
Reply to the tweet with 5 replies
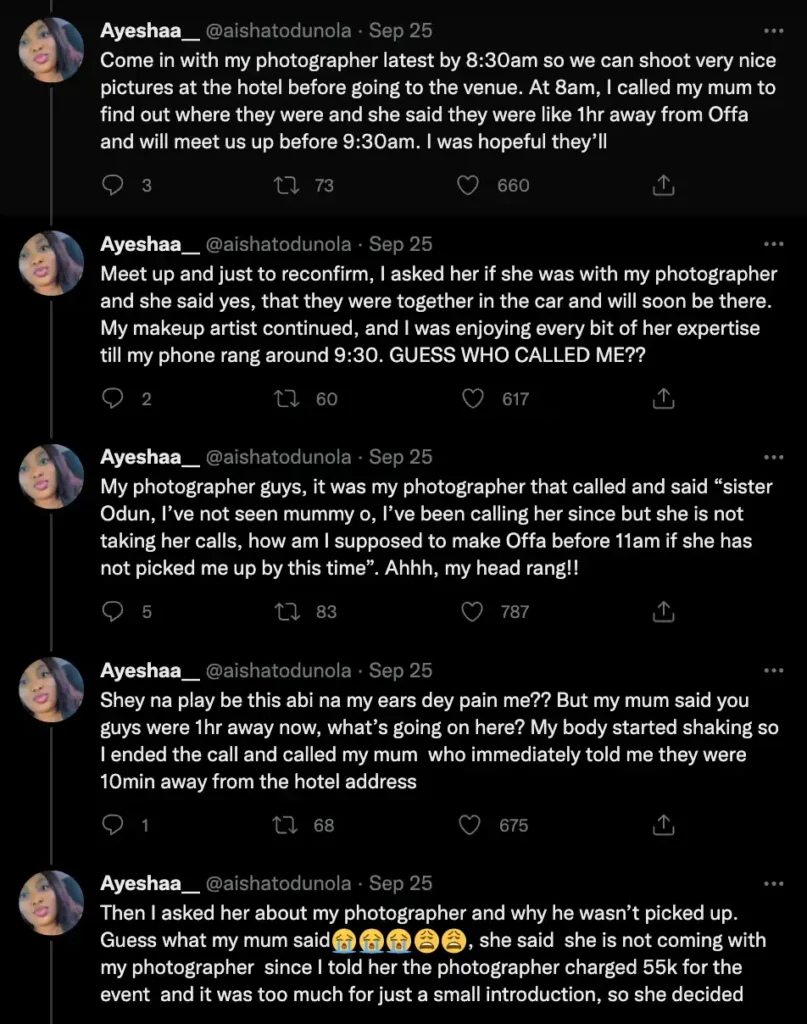tap(114, 611)
